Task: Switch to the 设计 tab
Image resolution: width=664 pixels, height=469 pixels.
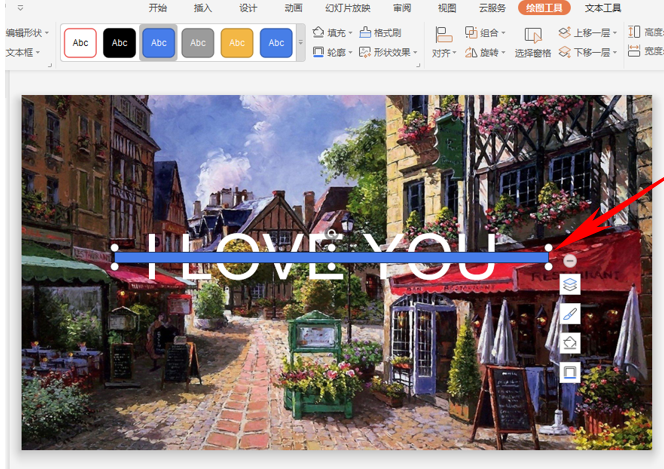Action: (x=248, y=8)
